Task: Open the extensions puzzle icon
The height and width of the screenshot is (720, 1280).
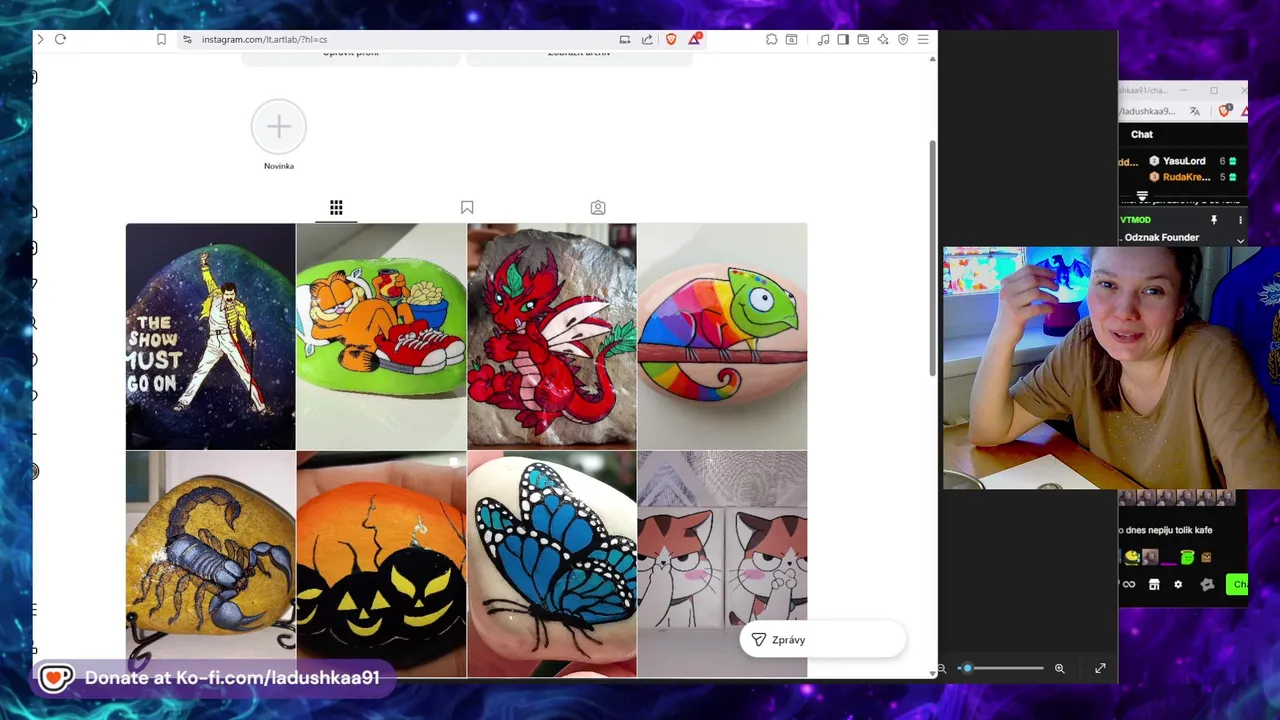Action: tap(772, 39)
